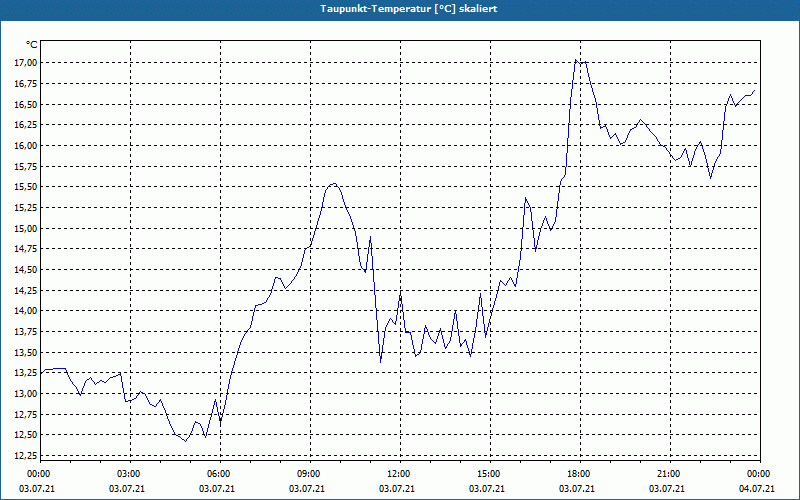
Task: Click the '°C' unit label on the y-axis
Action: 32,45
